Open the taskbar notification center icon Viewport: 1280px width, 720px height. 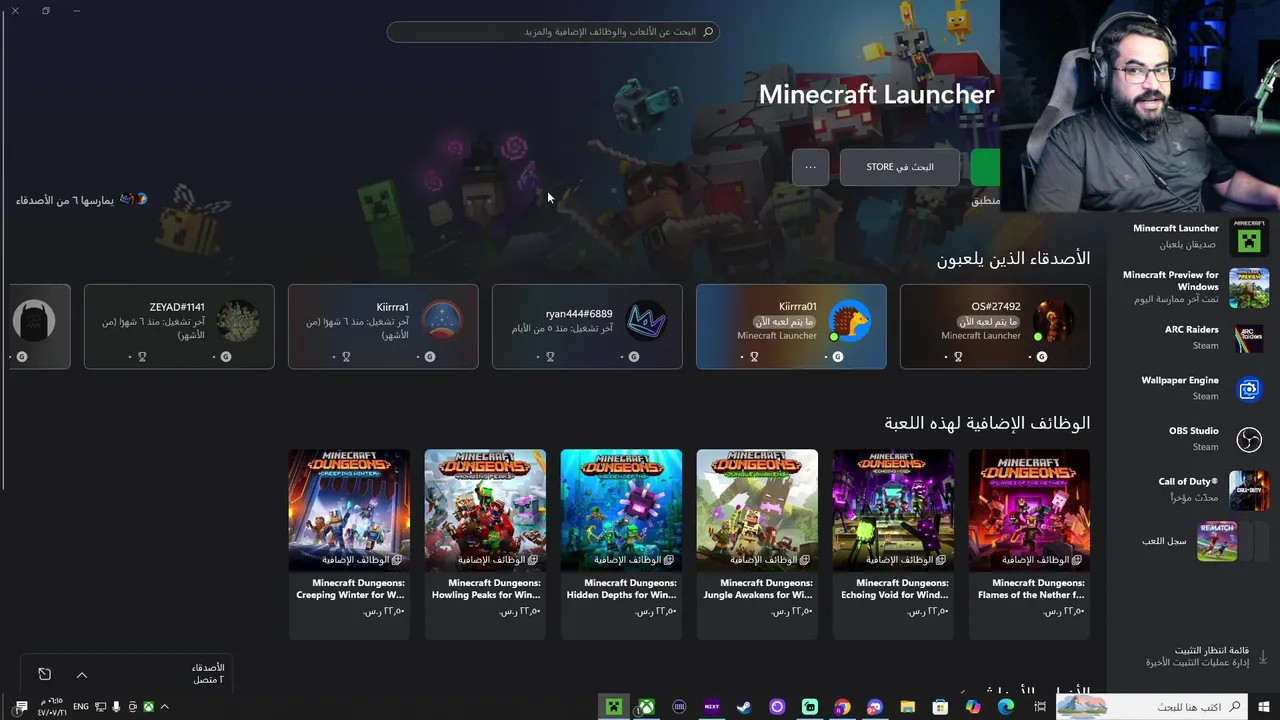pyautogui.click(x=21, y=707)
